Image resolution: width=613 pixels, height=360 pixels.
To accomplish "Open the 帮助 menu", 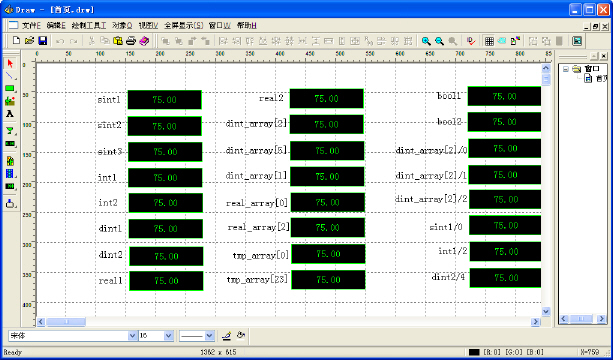I will pyautogui.click(x=247, y=26).
